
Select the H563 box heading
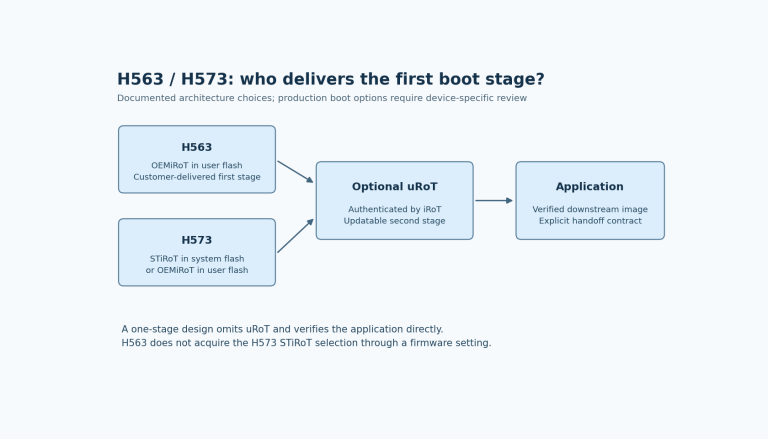pos(196,147)
